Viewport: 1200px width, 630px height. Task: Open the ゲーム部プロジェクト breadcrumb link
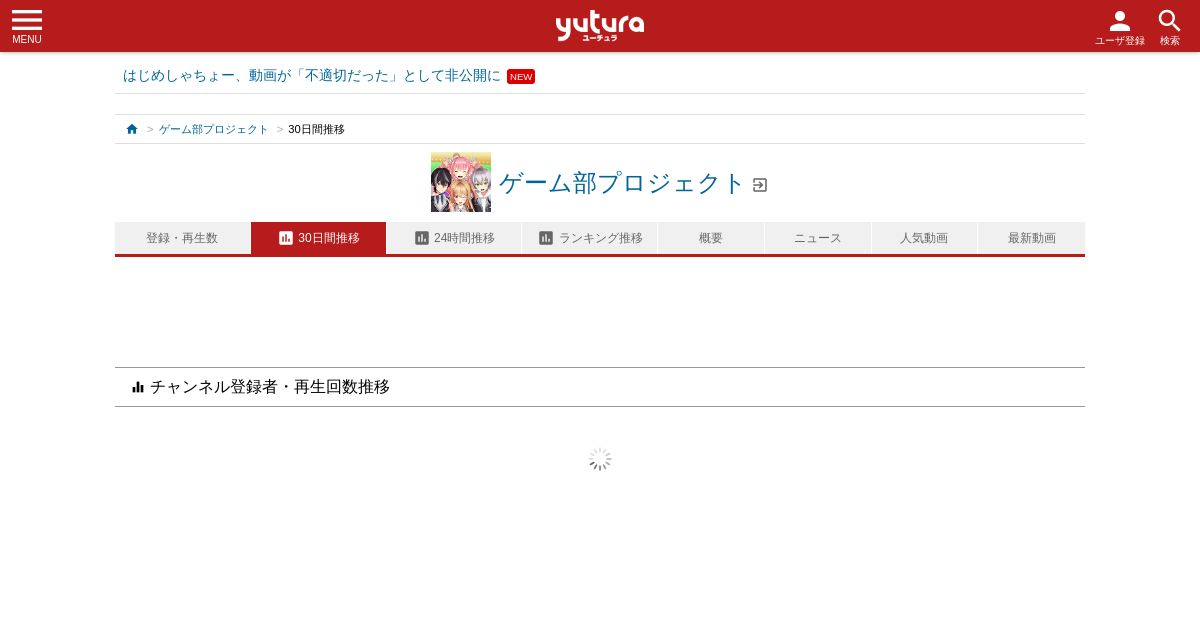coord(214,129)
